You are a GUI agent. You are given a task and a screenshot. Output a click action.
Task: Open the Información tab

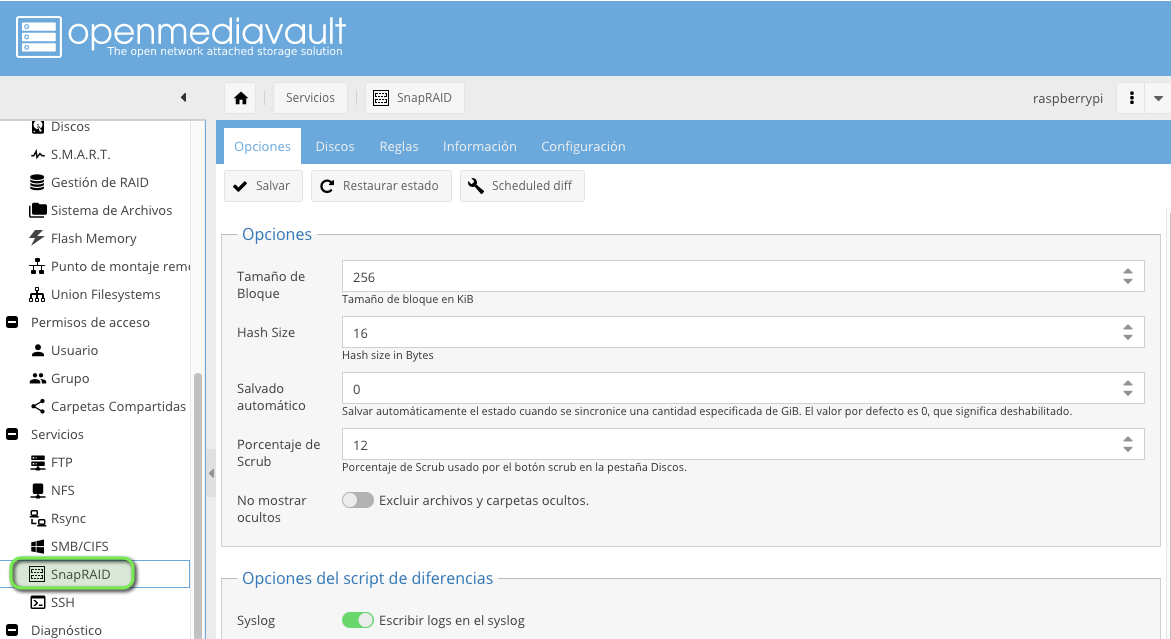click(480, 146)
